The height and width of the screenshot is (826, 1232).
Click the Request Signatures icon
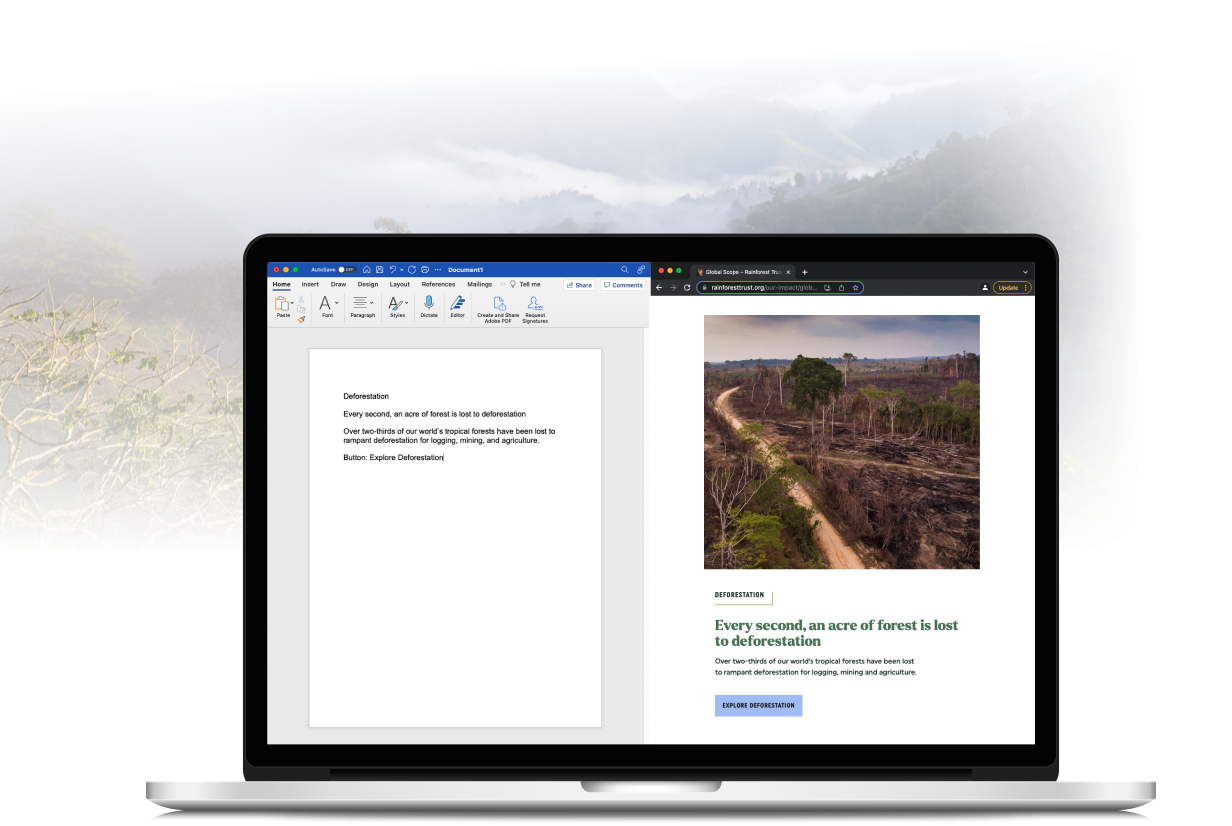pos(535,304)
